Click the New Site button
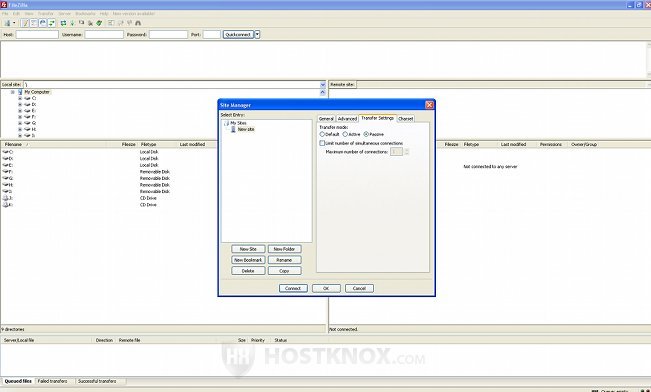651x392 pixels. [248, 249]
